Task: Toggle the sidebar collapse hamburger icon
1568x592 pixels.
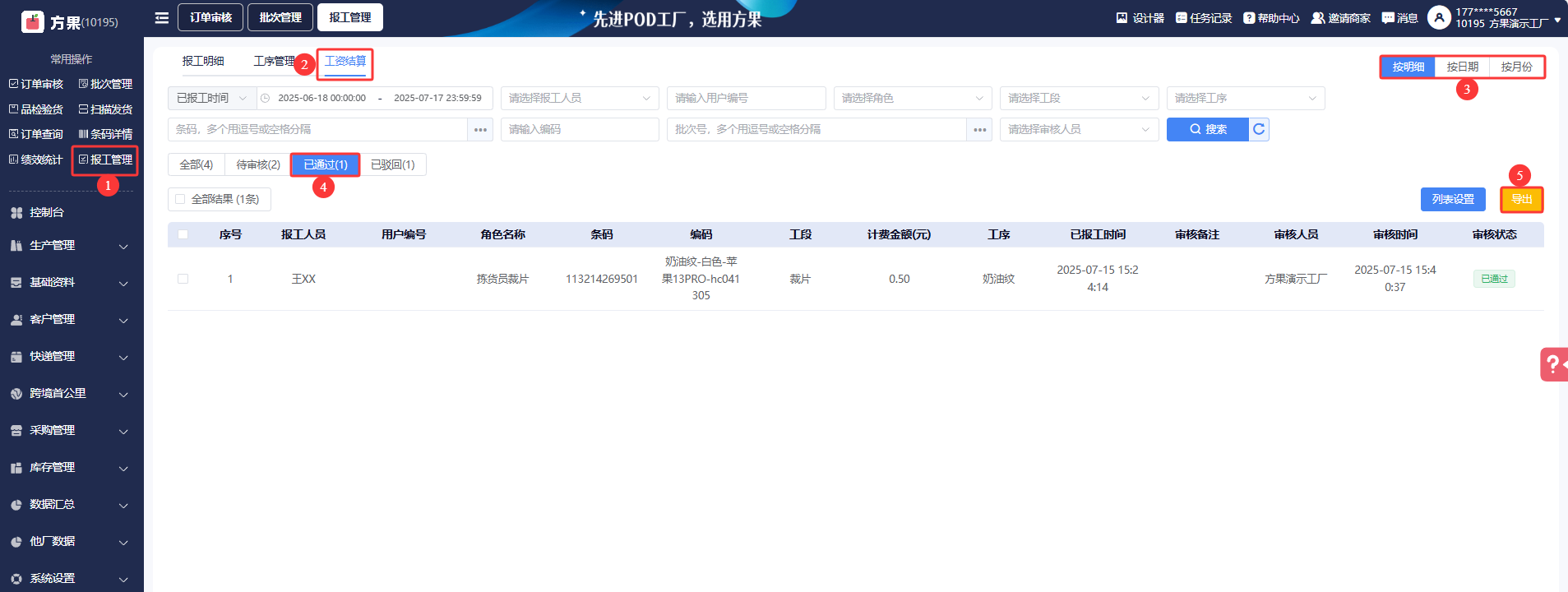Action: pyautogui.click(x=162, y=17)
